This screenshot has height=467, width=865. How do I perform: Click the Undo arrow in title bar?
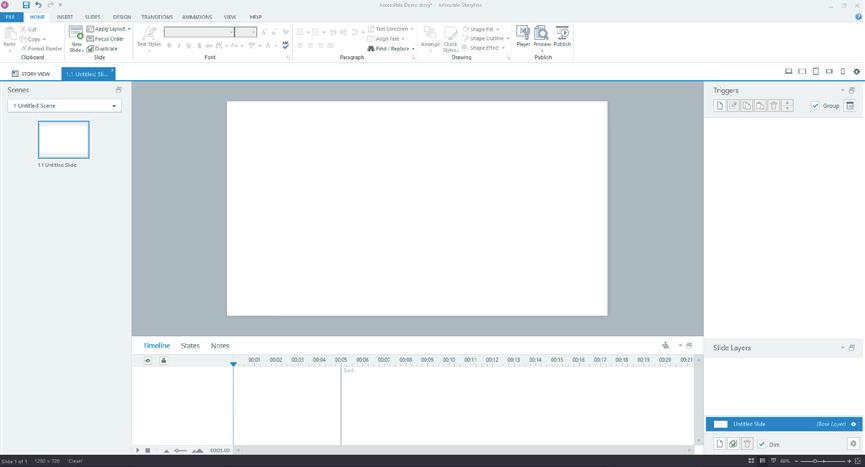(x=38, y=5)
